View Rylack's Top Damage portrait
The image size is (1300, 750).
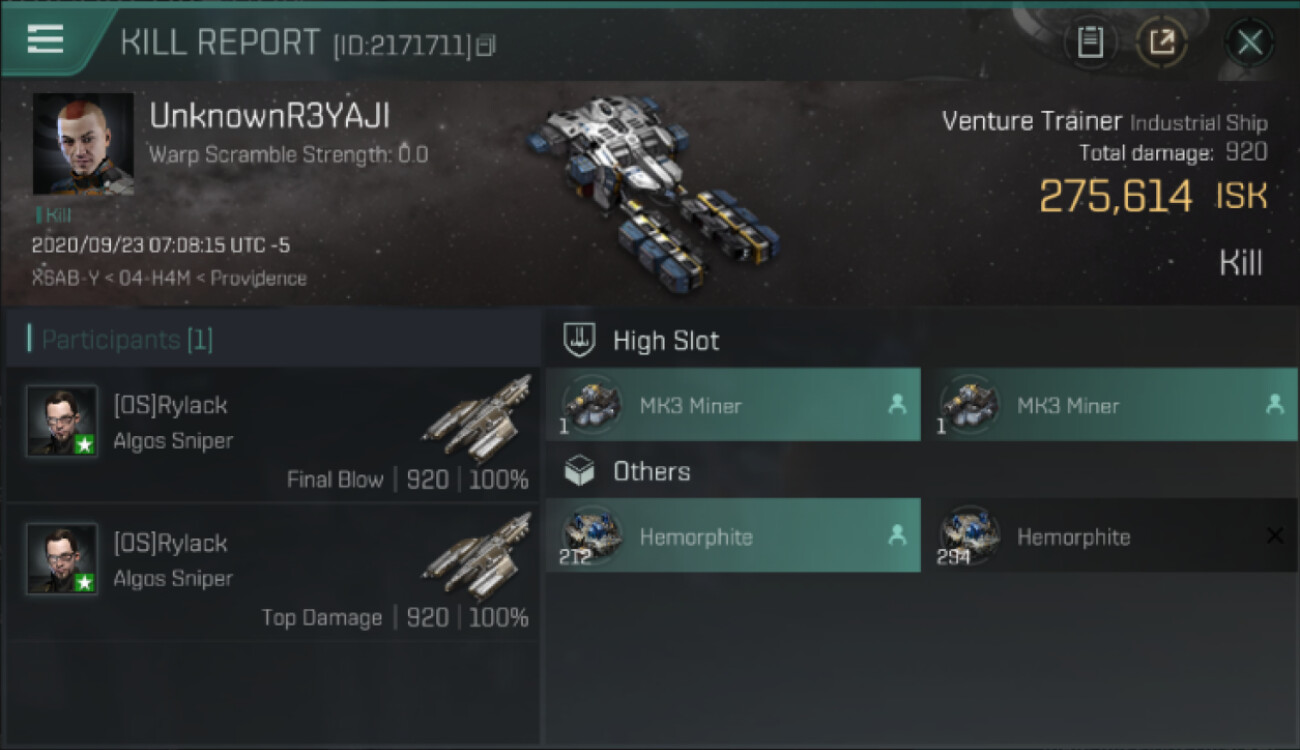62,558
